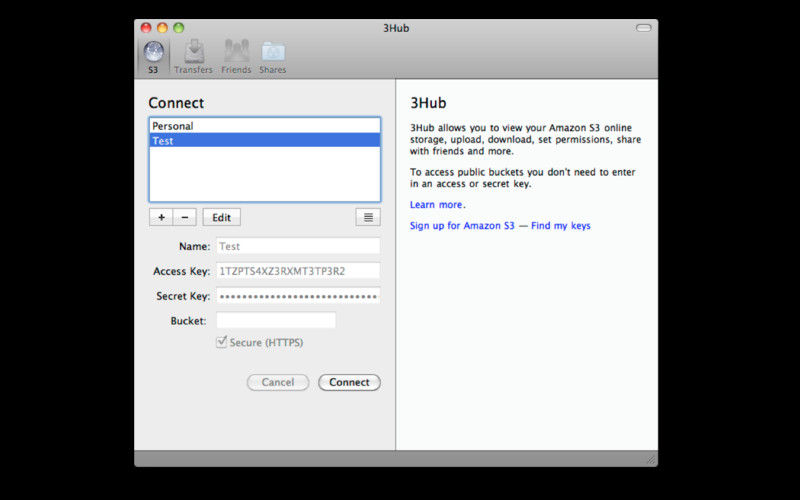This screenshot has width=800, height=500.
Task: Click the Access Key field
Action: [298, 271]
